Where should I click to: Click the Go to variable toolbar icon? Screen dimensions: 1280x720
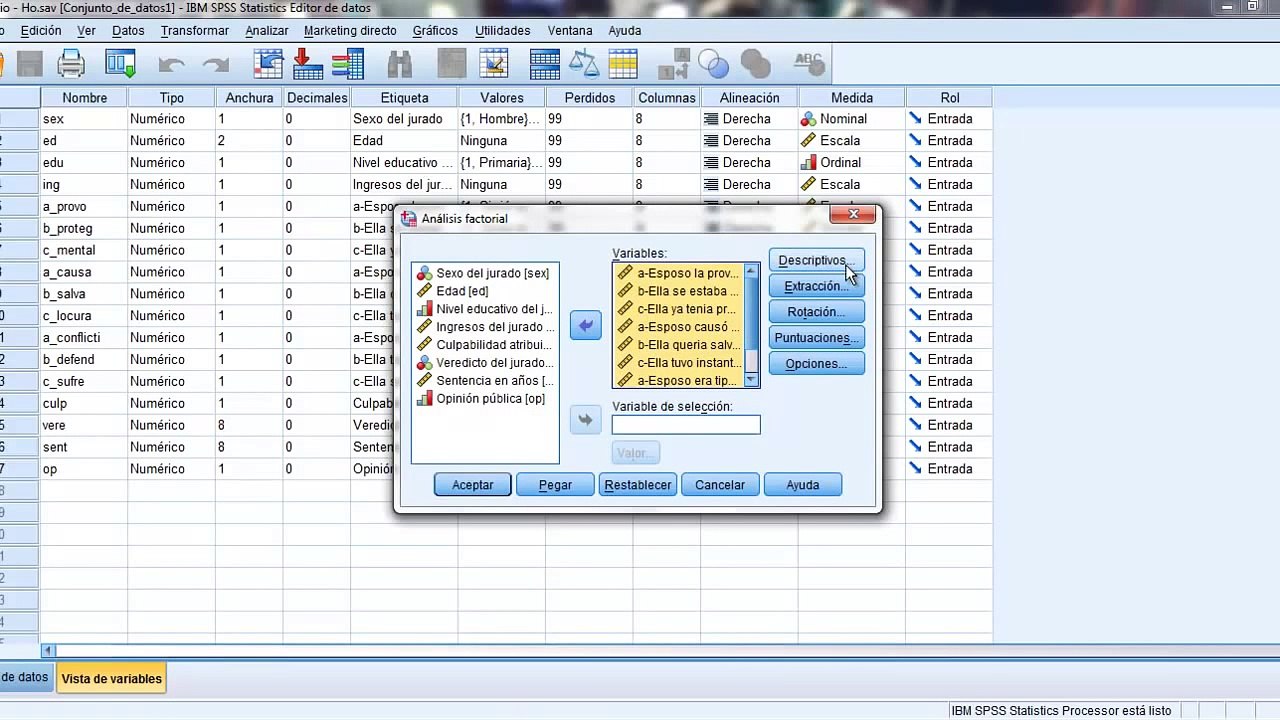click(x=308, y=65)
